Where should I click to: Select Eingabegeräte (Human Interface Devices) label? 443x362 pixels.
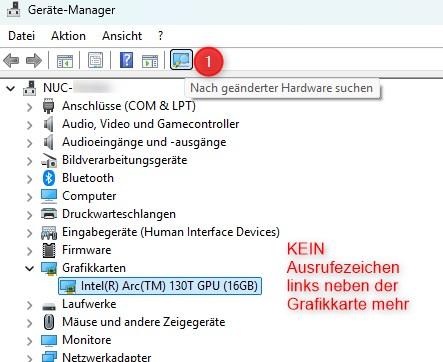tap(171, 232)
